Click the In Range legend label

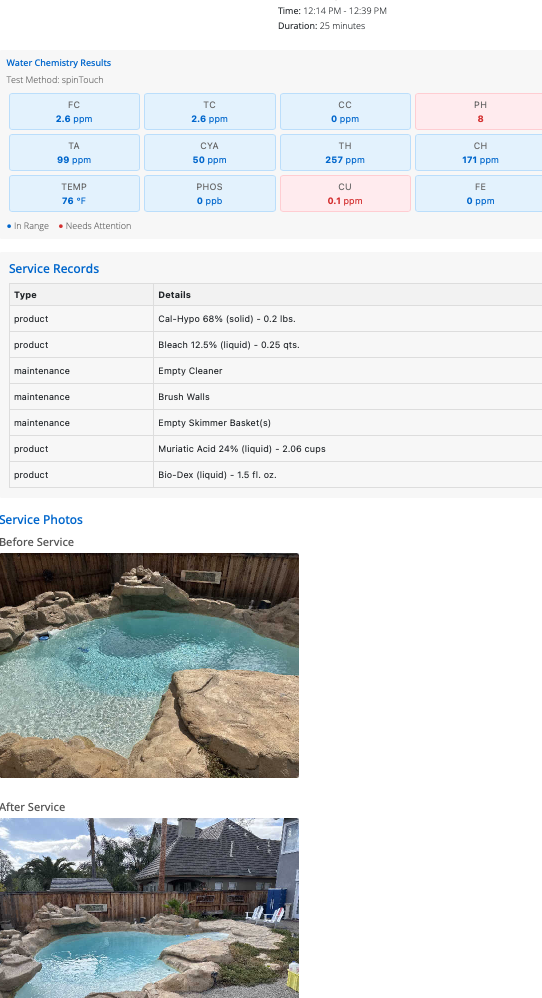click(31, 226)
